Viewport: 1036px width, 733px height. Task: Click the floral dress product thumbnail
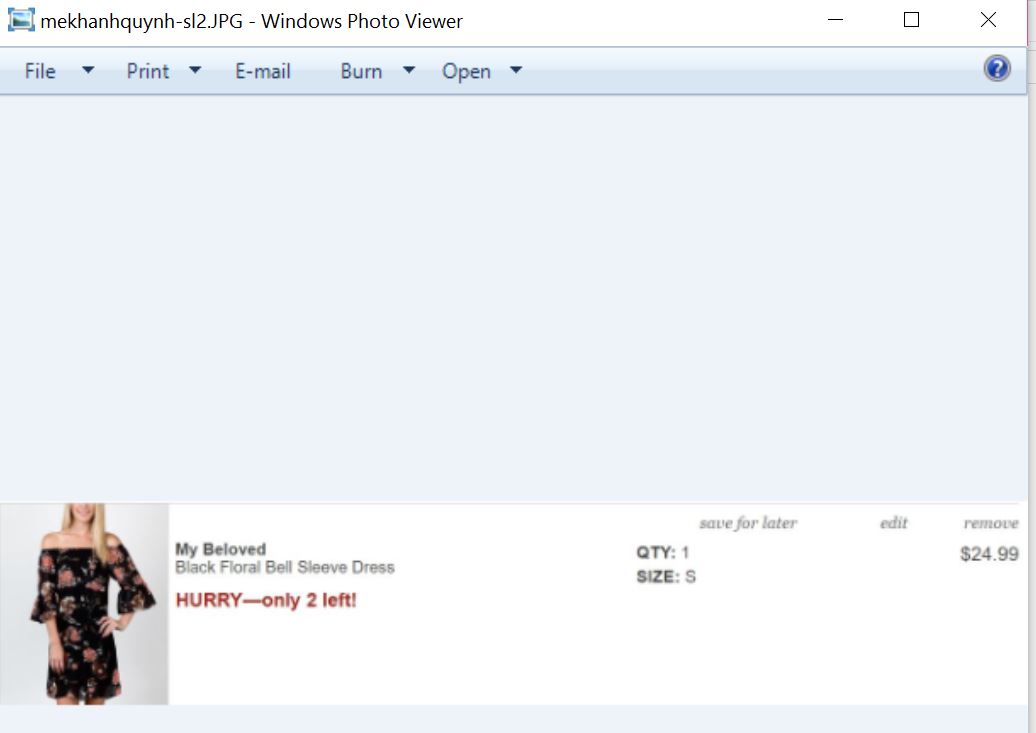84,604
